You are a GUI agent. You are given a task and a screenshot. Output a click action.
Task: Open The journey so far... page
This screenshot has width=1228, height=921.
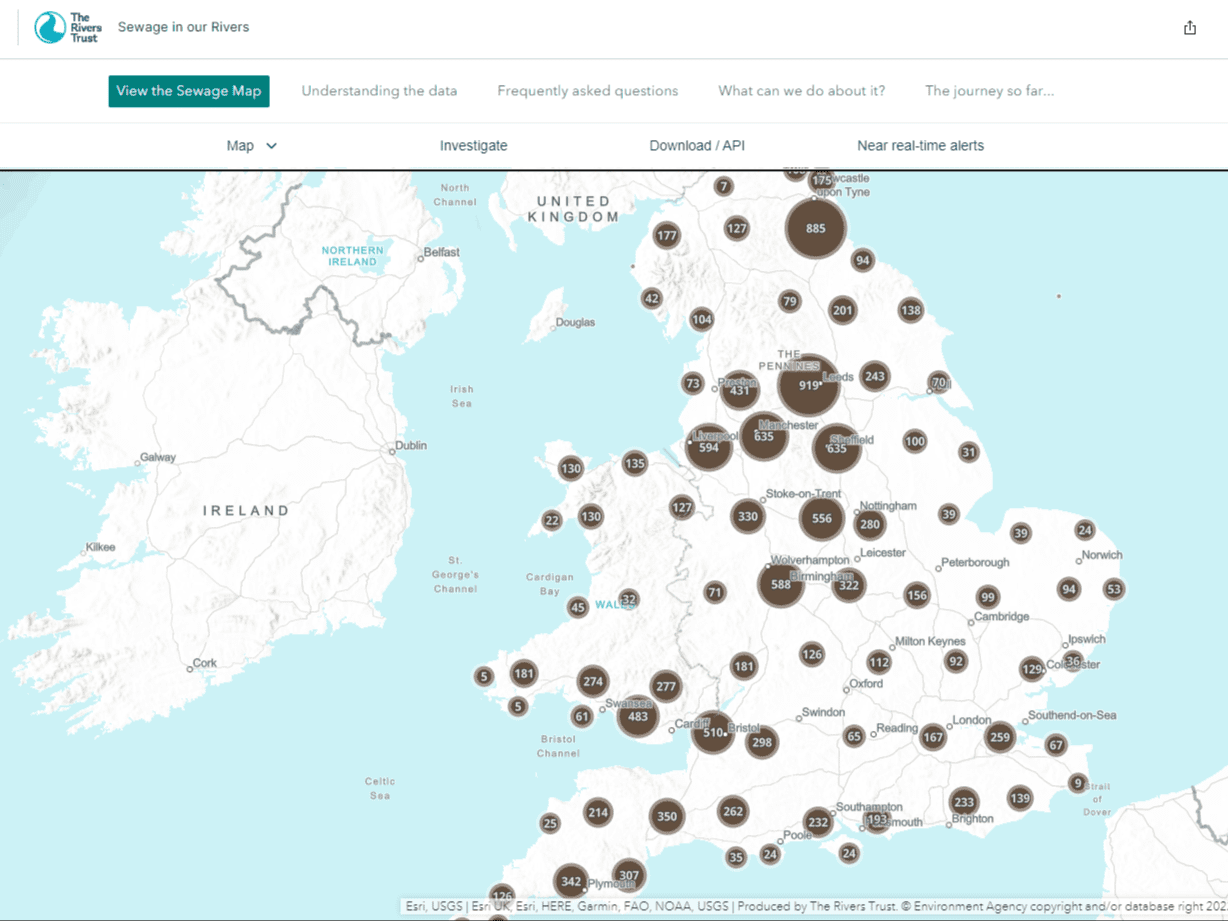[989, 90]
